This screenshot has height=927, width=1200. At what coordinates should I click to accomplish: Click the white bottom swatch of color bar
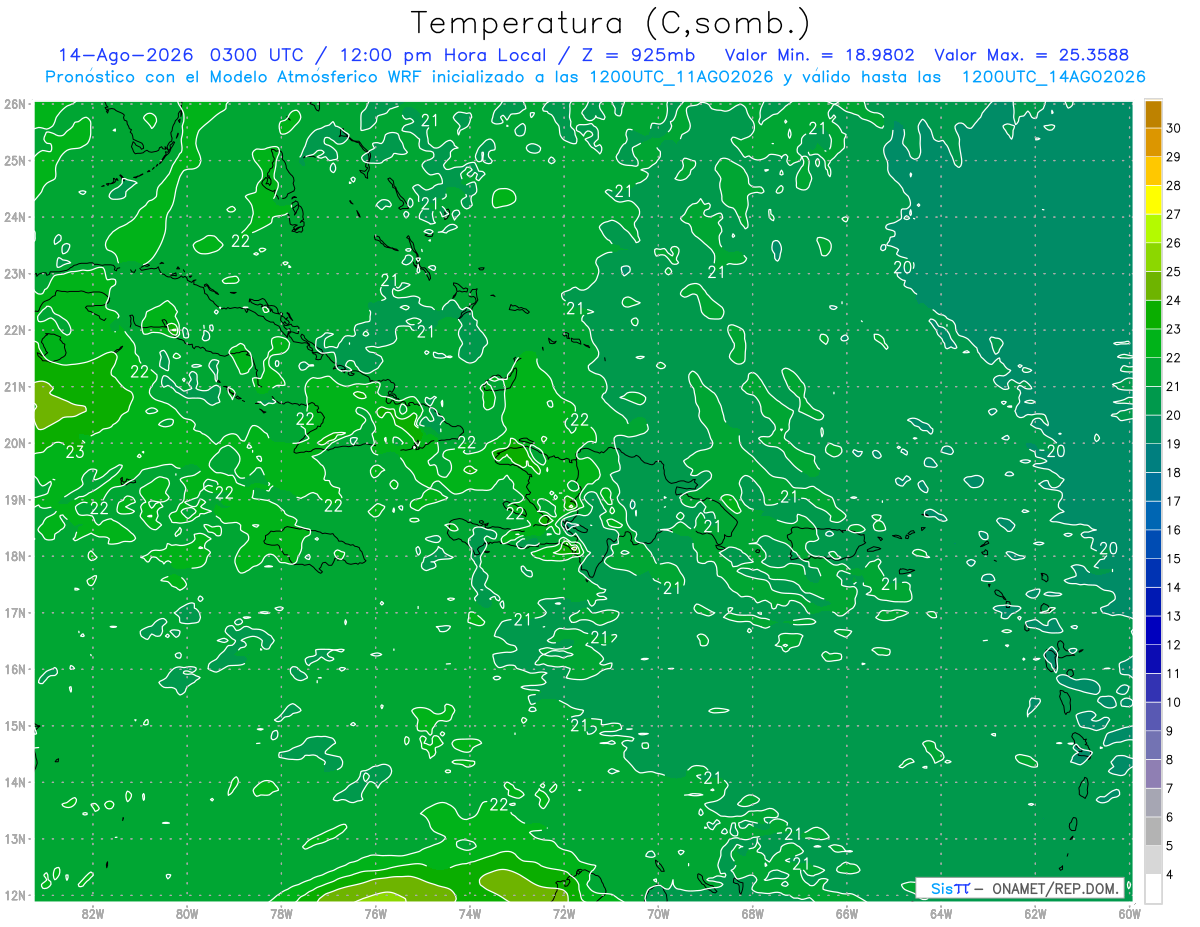point(1153,887)
